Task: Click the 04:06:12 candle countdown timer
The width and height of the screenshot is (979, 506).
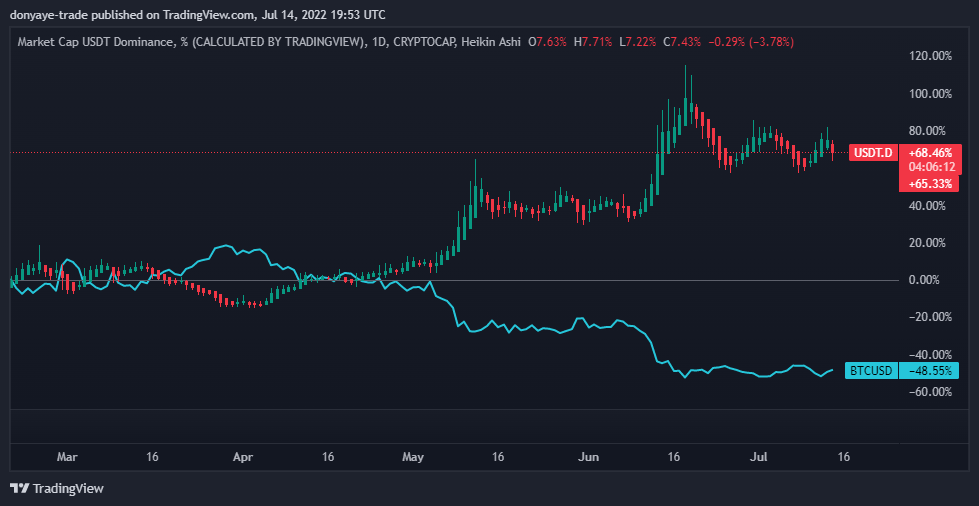Action: point(930,167)
